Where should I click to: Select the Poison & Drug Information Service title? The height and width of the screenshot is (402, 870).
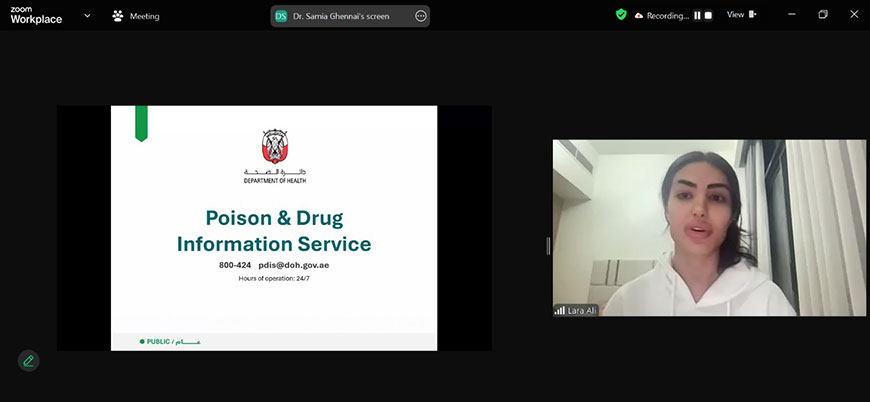[274, 231]
